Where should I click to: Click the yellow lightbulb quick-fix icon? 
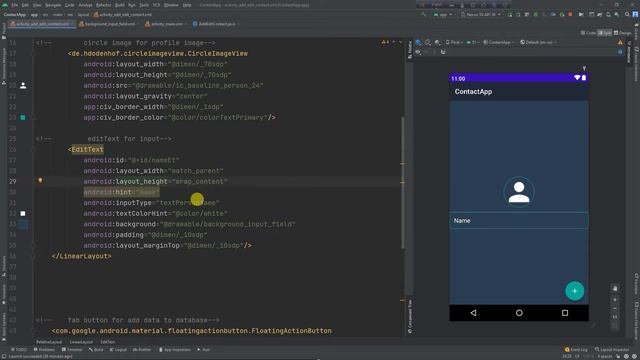[x=40, y=180]
